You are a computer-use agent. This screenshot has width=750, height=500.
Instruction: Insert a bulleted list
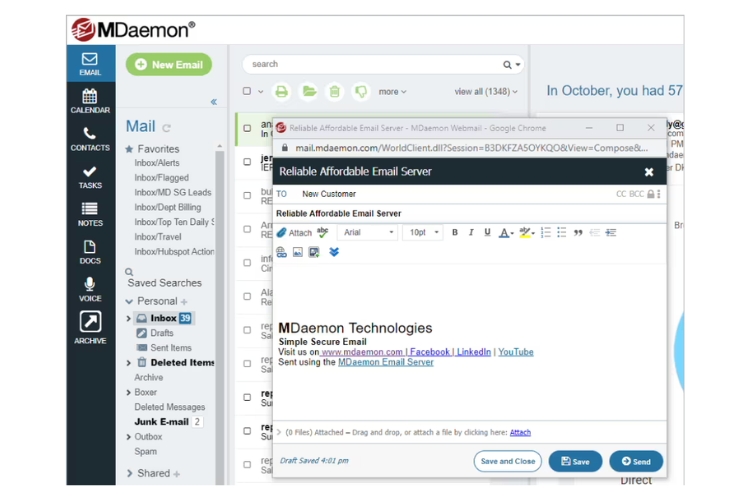pyautogui.click(x=562, y=233)
